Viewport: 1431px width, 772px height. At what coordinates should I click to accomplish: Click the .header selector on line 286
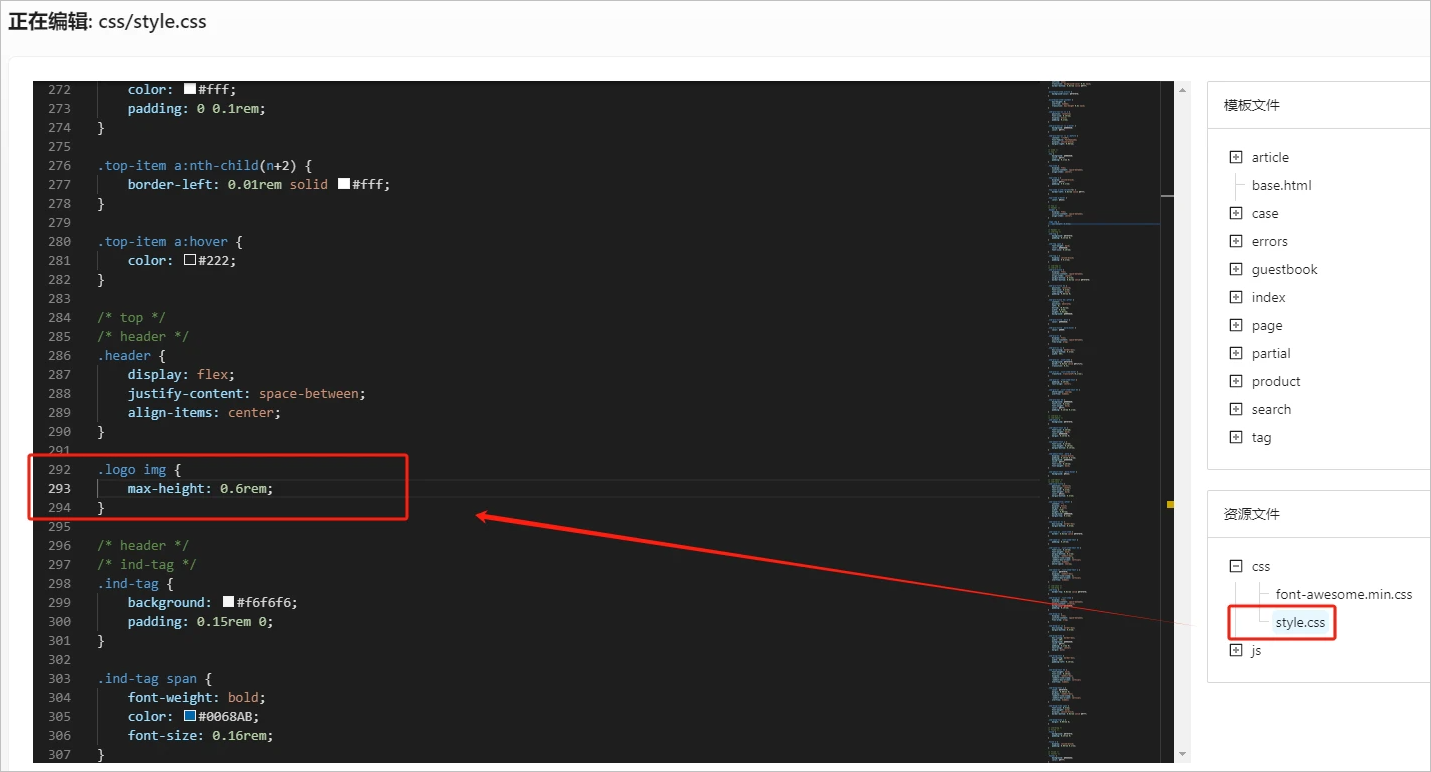(x=124, y=355)
